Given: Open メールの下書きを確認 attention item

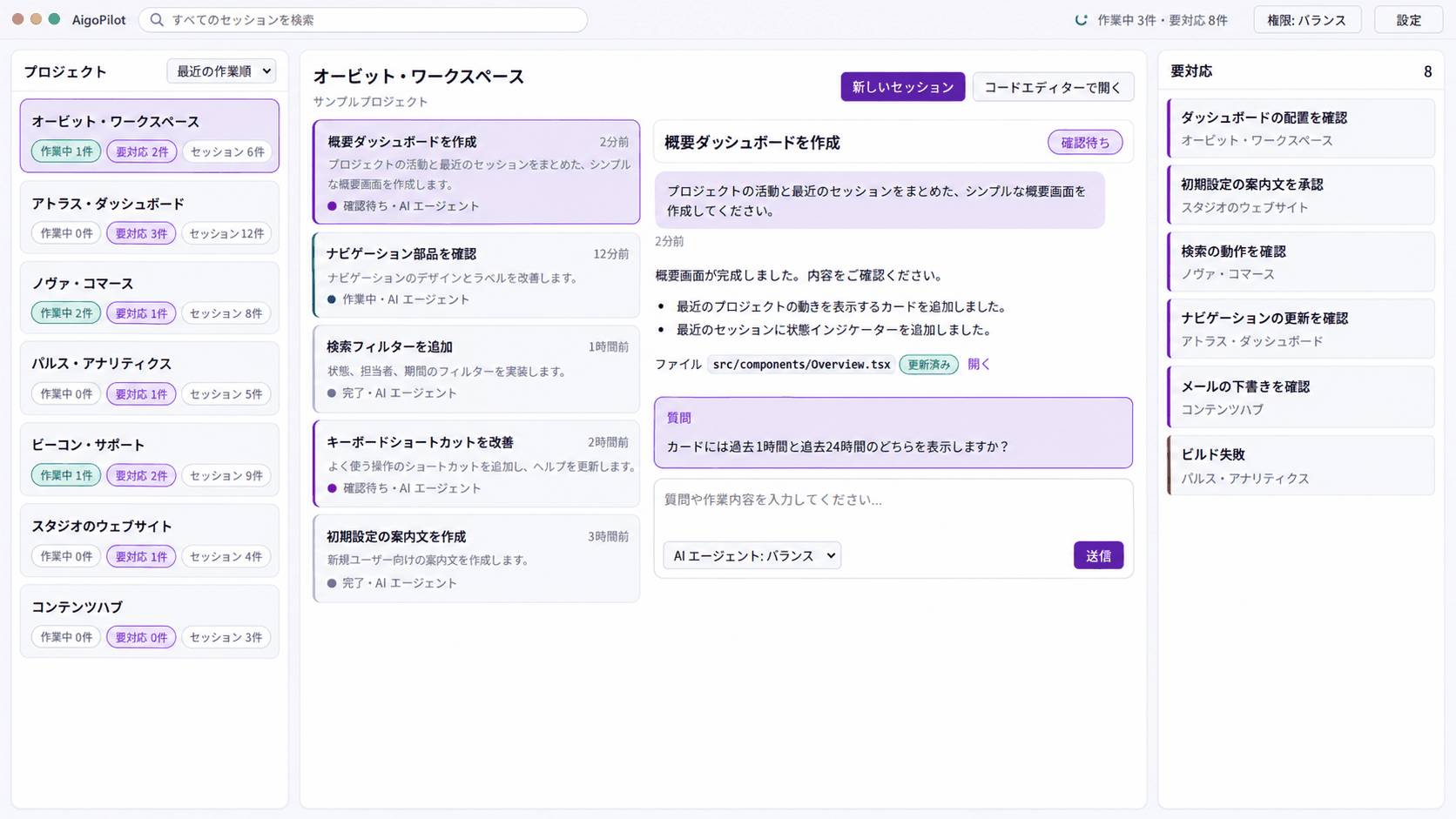Looking at the screenshot, I should [1301, 397].
